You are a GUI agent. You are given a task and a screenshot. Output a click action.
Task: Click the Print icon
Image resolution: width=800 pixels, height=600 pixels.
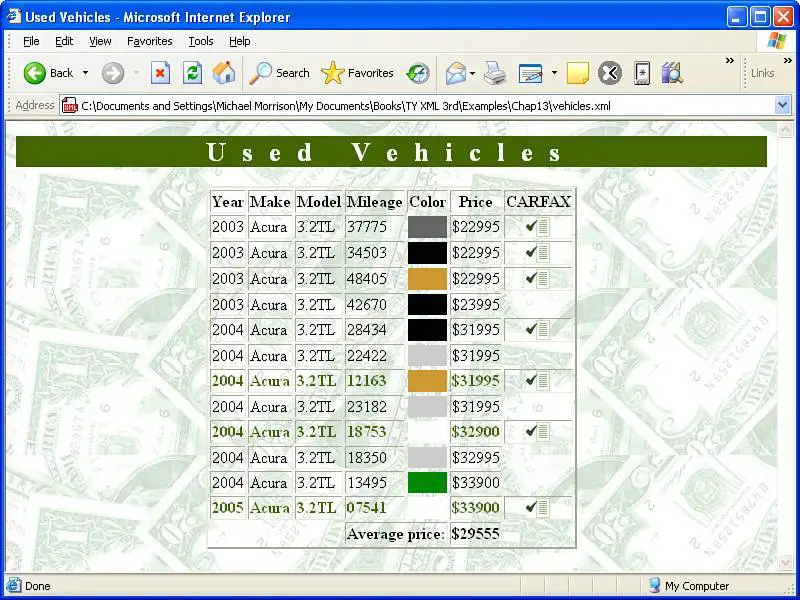coord(494,73)
